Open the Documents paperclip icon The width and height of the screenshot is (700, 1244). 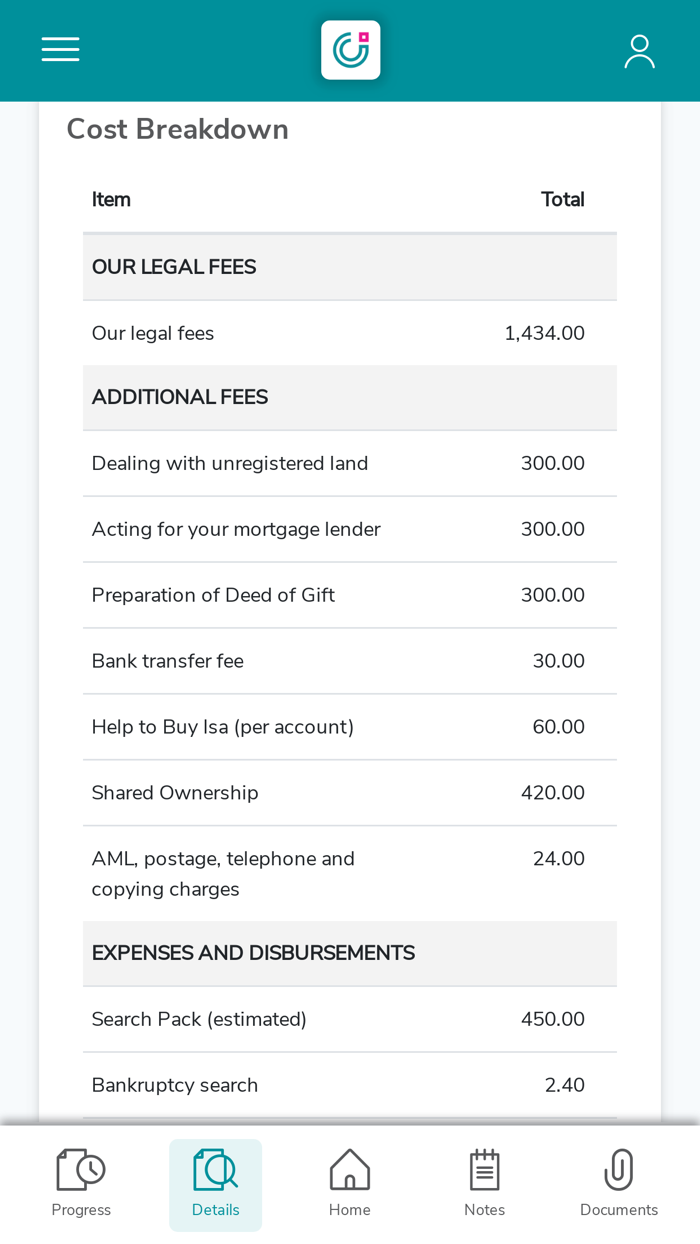(x=618, y=1170)
